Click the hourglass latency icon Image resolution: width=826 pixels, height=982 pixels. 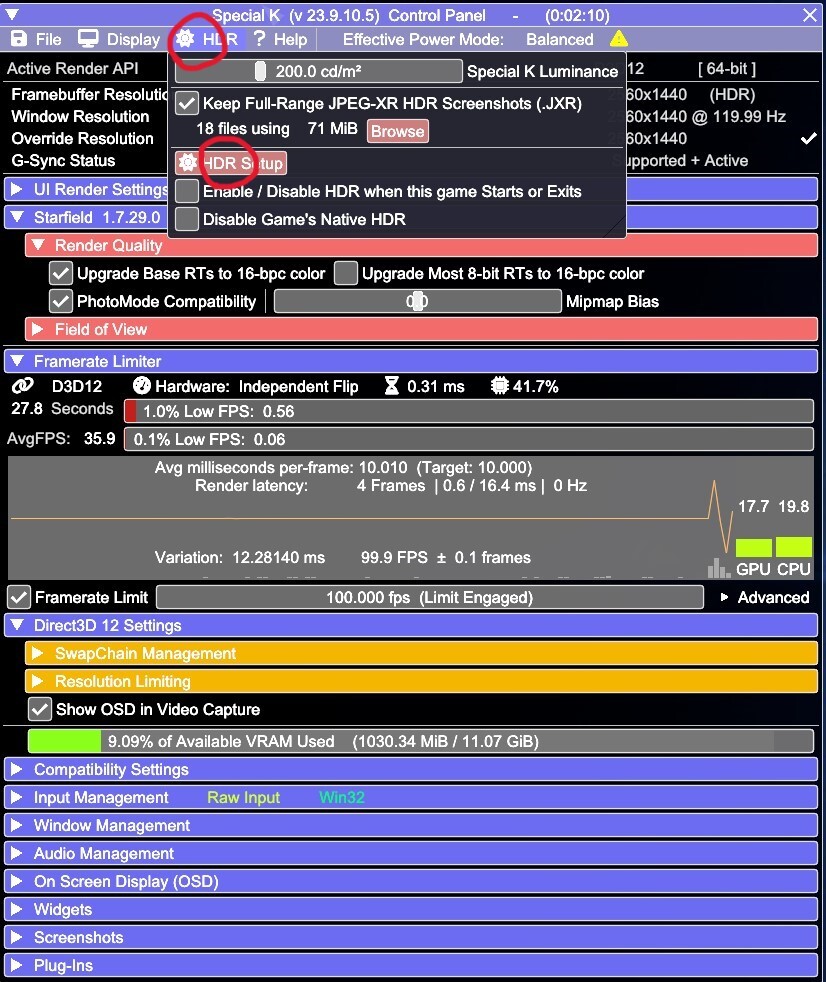(x=391, y=386)
